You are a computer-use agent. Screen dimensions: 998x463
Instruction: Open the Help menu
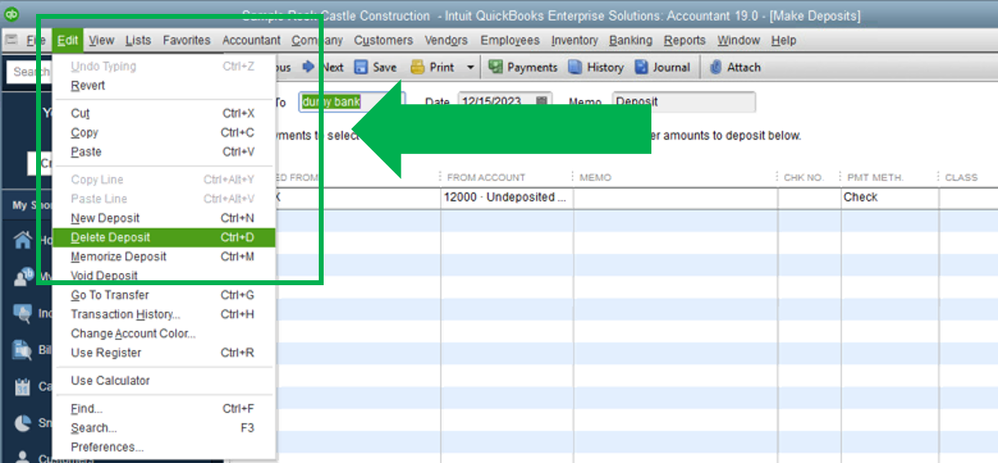[784, 40]
